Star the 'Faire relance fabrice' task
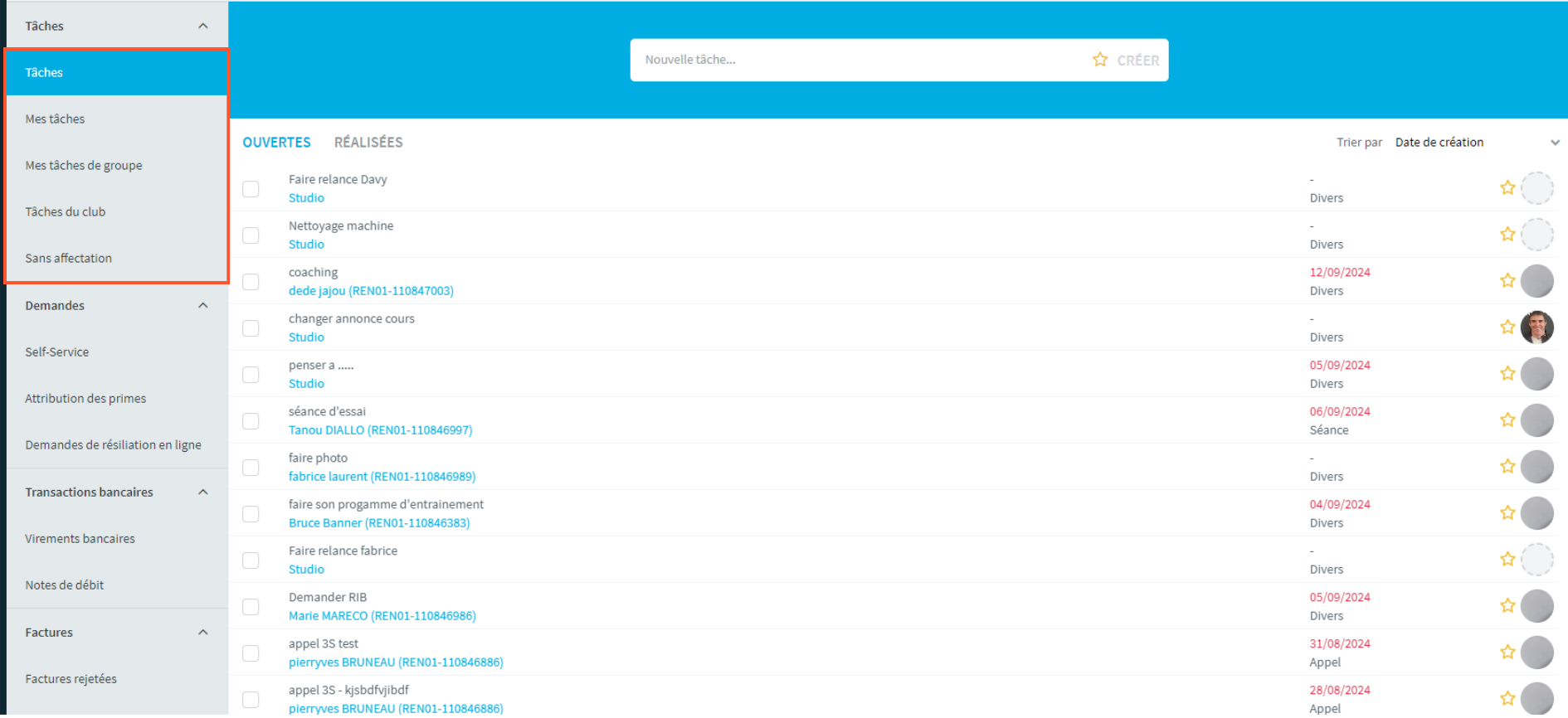Viewport: 1568px width, 718px height. pos(1507,560)
